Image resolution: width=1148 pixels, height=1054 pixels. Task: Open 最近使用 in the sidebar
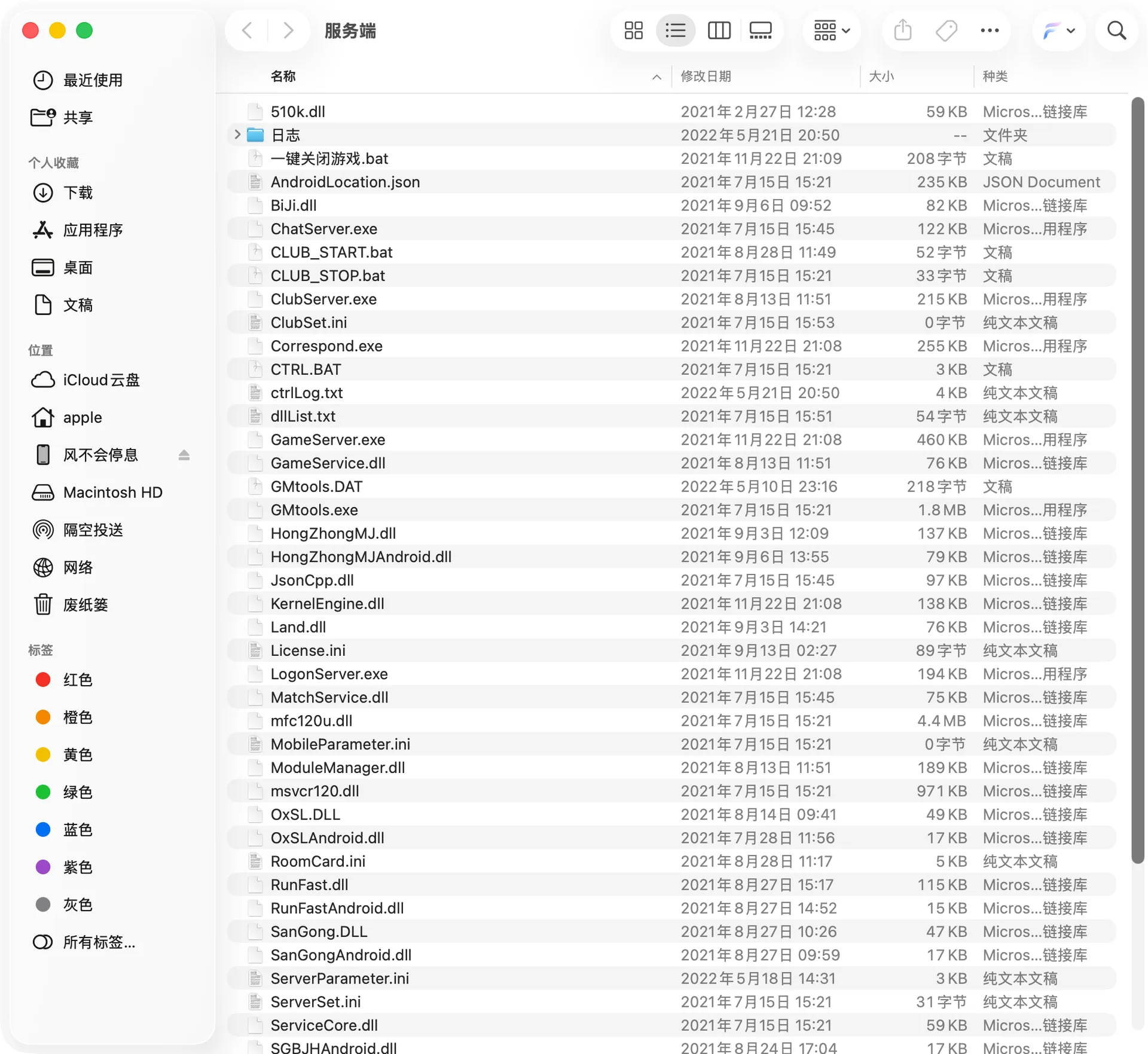tap(78, 80)
